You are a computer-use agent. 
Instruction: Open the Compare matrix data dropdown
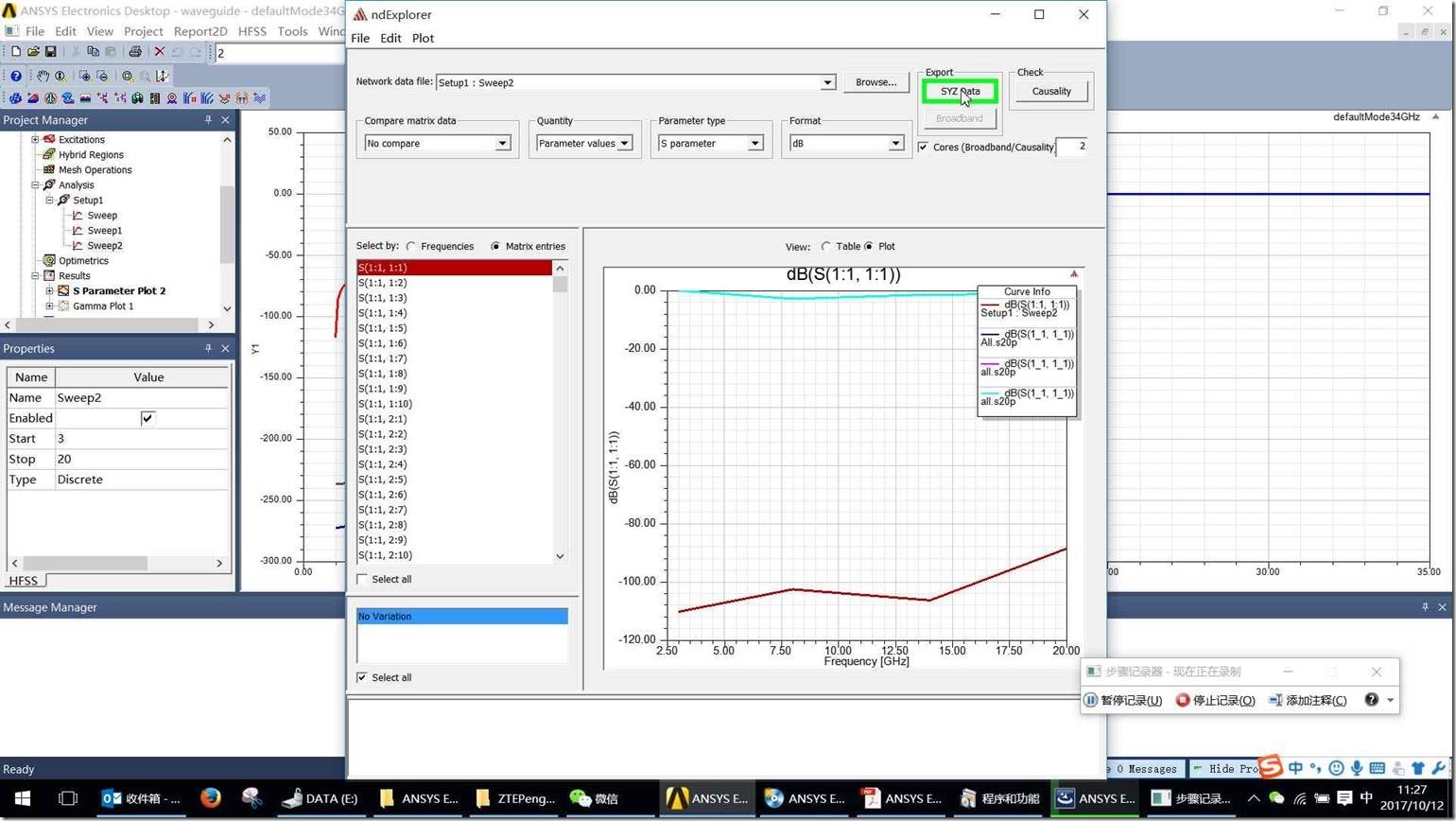[x=503, y=144]
